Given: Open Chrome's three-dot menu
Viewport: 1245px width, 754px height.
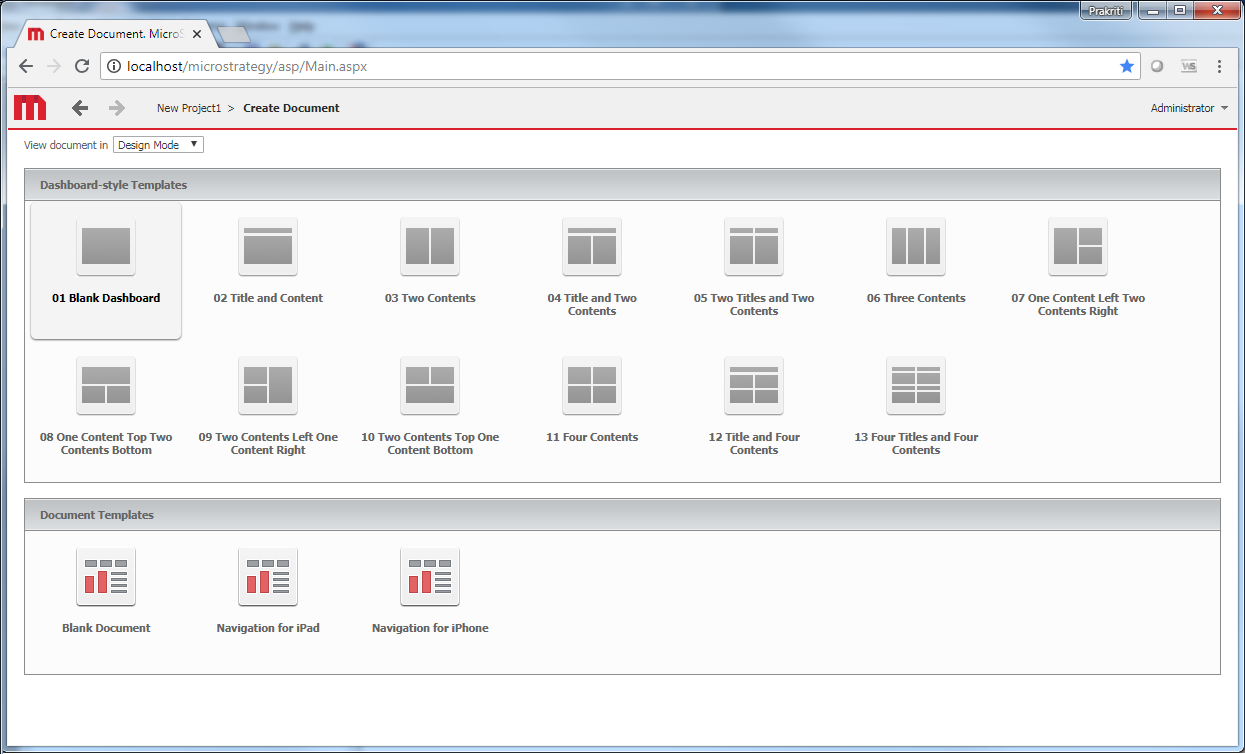Looking at the screenshot, I should 1219,66.
